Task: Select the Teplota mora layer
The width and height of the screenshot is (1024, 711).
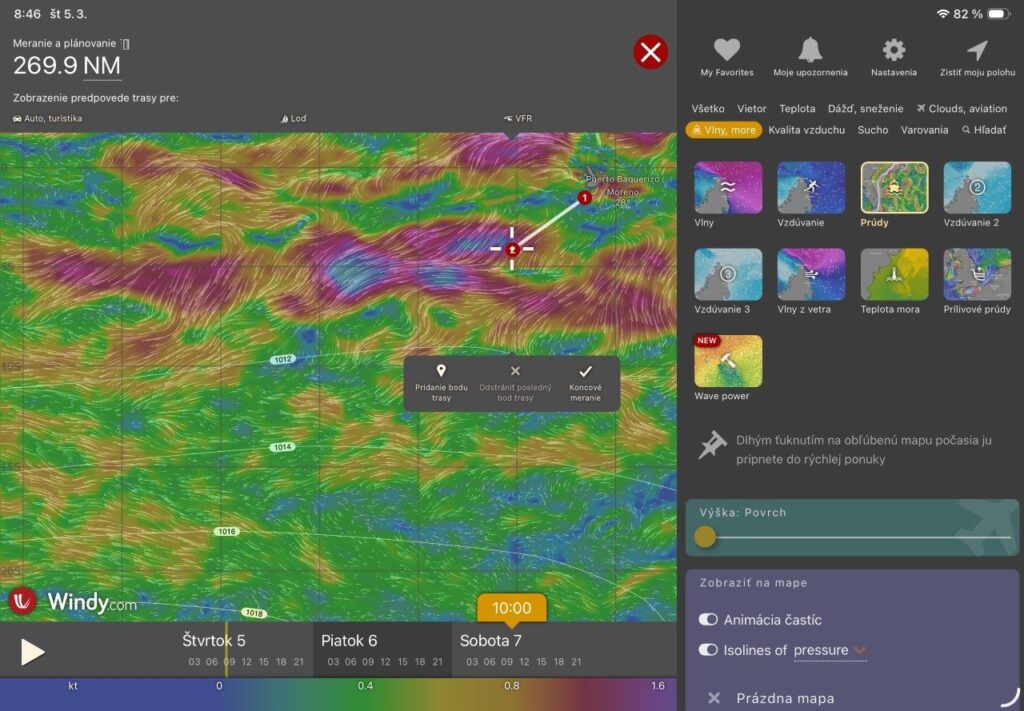Action: [x=894, y=274]
